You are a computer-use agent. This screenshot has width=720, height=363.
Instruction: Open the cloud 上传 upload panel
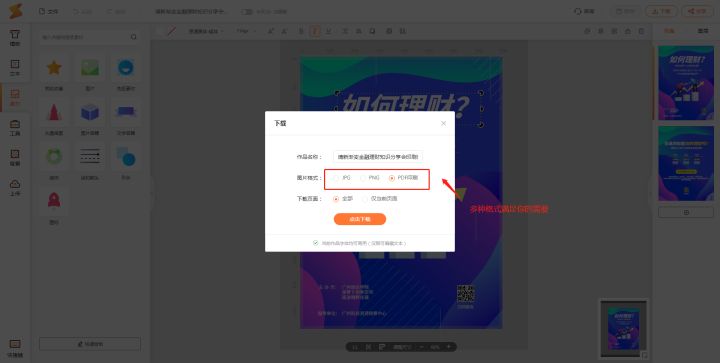click(15, 187)
